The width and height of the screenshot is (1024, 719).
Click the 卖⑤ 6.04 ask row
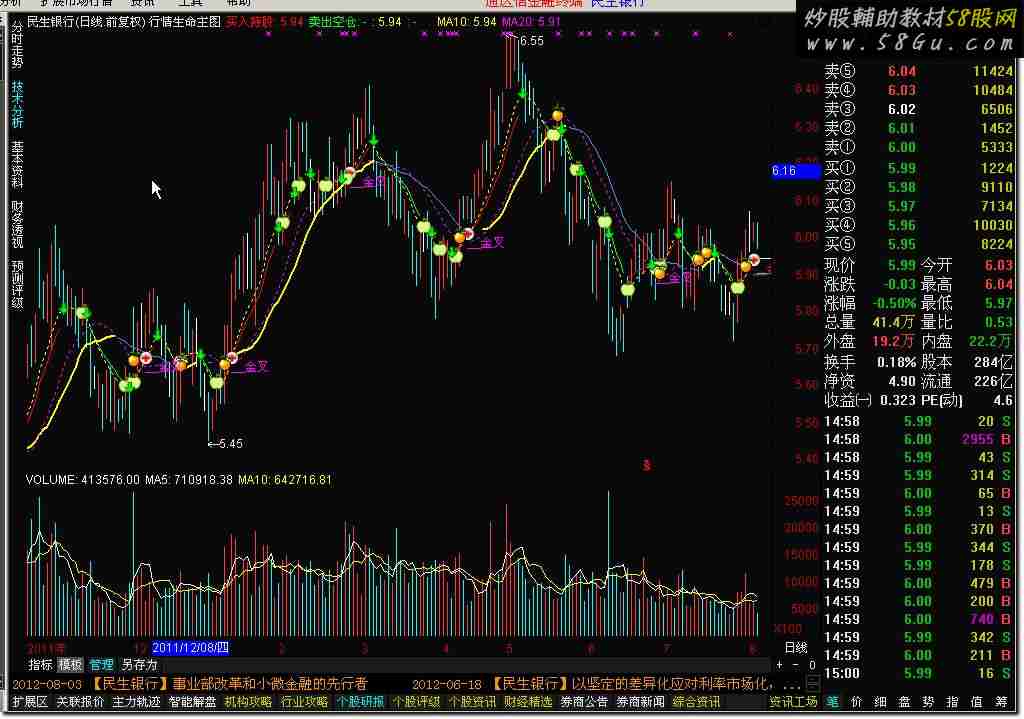918,71
